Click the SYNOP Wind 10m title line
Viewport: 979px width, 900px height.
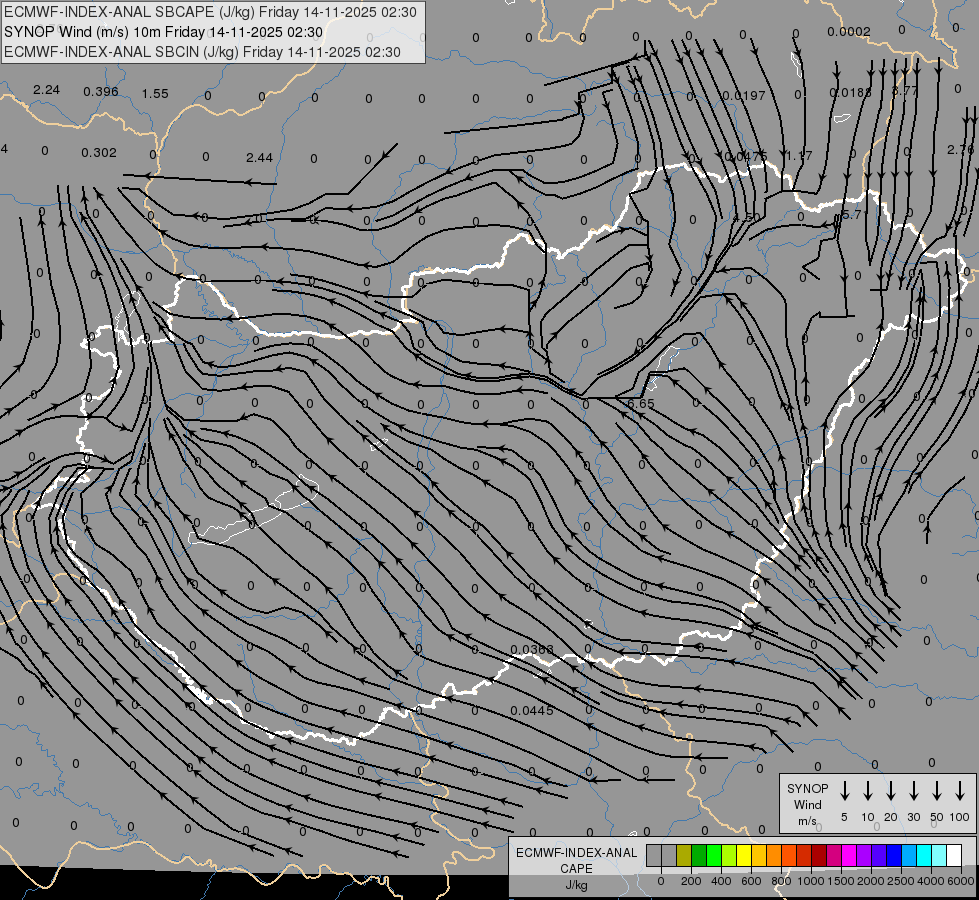point(164,32)
